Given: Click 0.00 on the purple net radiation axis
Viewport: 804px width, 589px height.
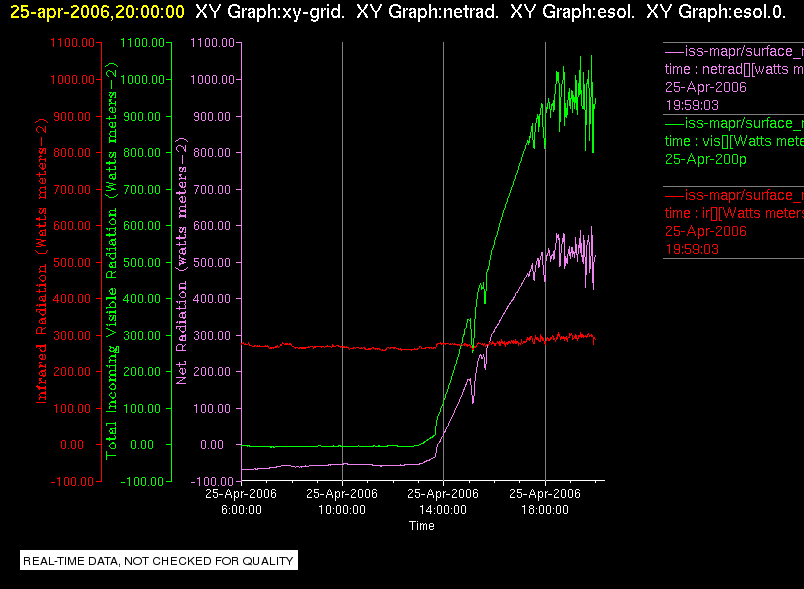Looking at the screenshot, I should coord(212,445).
